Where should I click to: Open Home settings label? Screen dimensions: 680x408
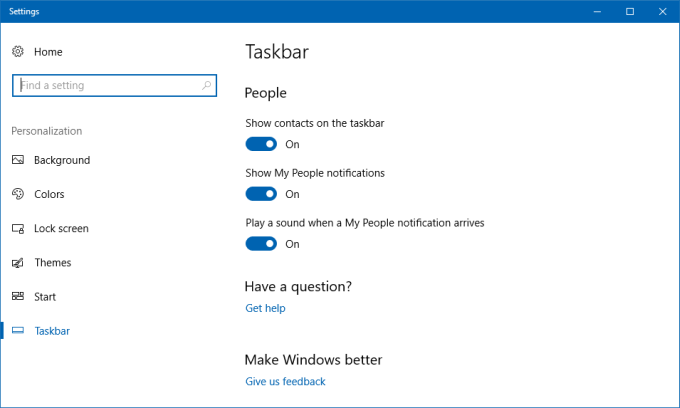[48, 52]
